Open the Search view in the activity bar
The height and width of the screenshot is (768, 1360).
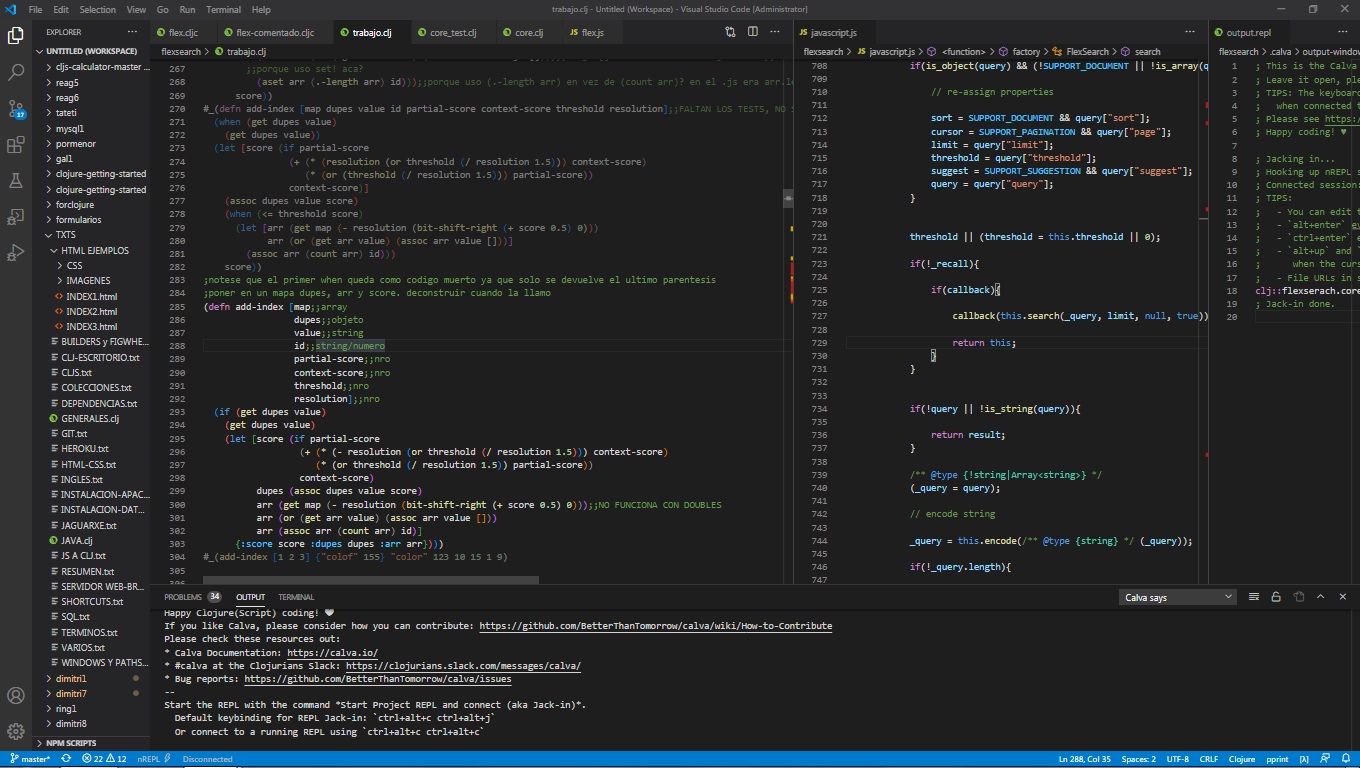(x=15, y=71)
